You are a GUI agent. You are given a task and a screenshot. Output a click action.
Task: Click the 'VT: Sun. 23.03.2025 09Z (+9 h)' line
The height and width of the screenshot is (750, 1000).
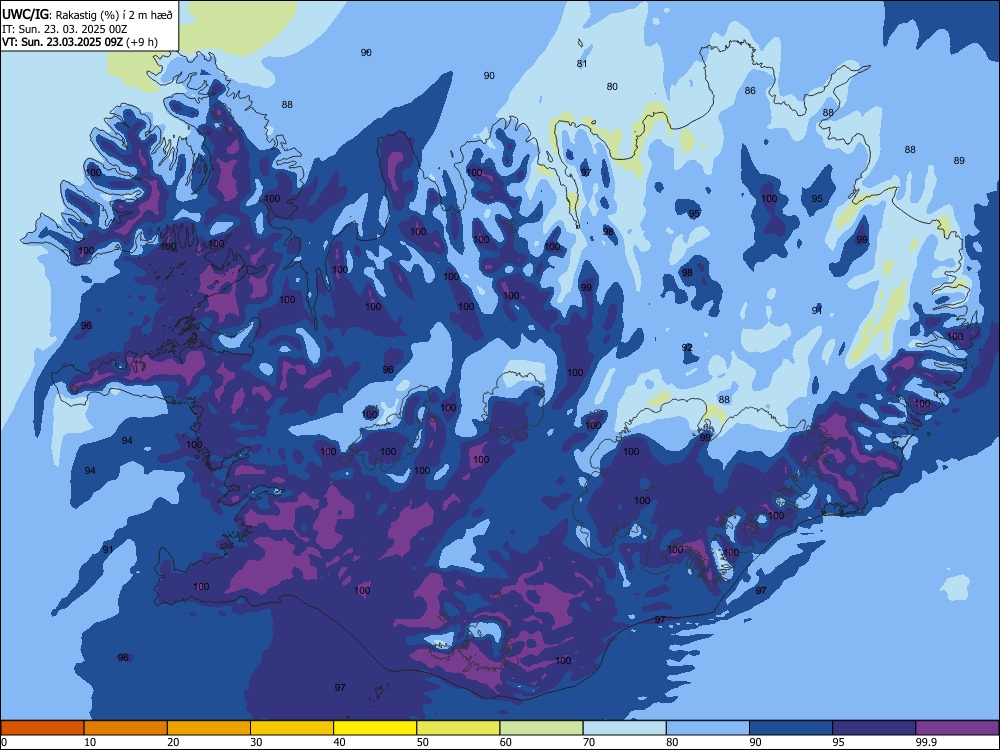point(80,42)
